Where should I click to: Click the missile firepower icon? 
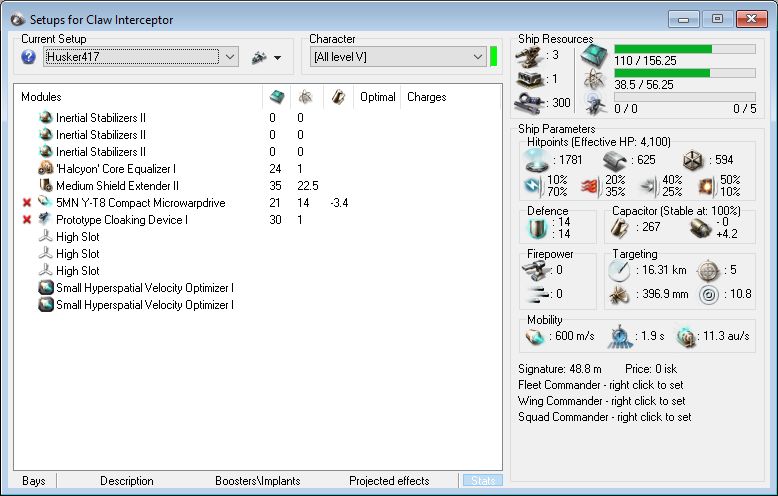click(538, 295)
